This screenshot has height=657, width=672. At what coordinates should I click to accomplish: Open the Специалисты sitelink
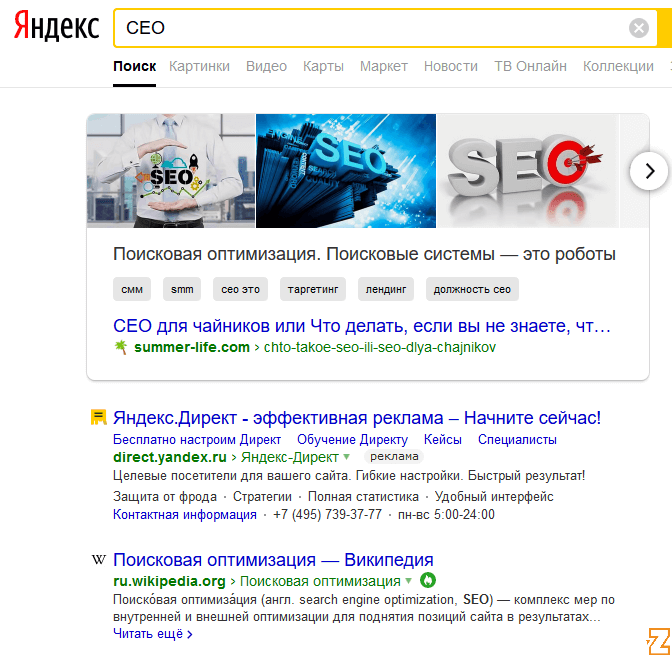[517, 440]
